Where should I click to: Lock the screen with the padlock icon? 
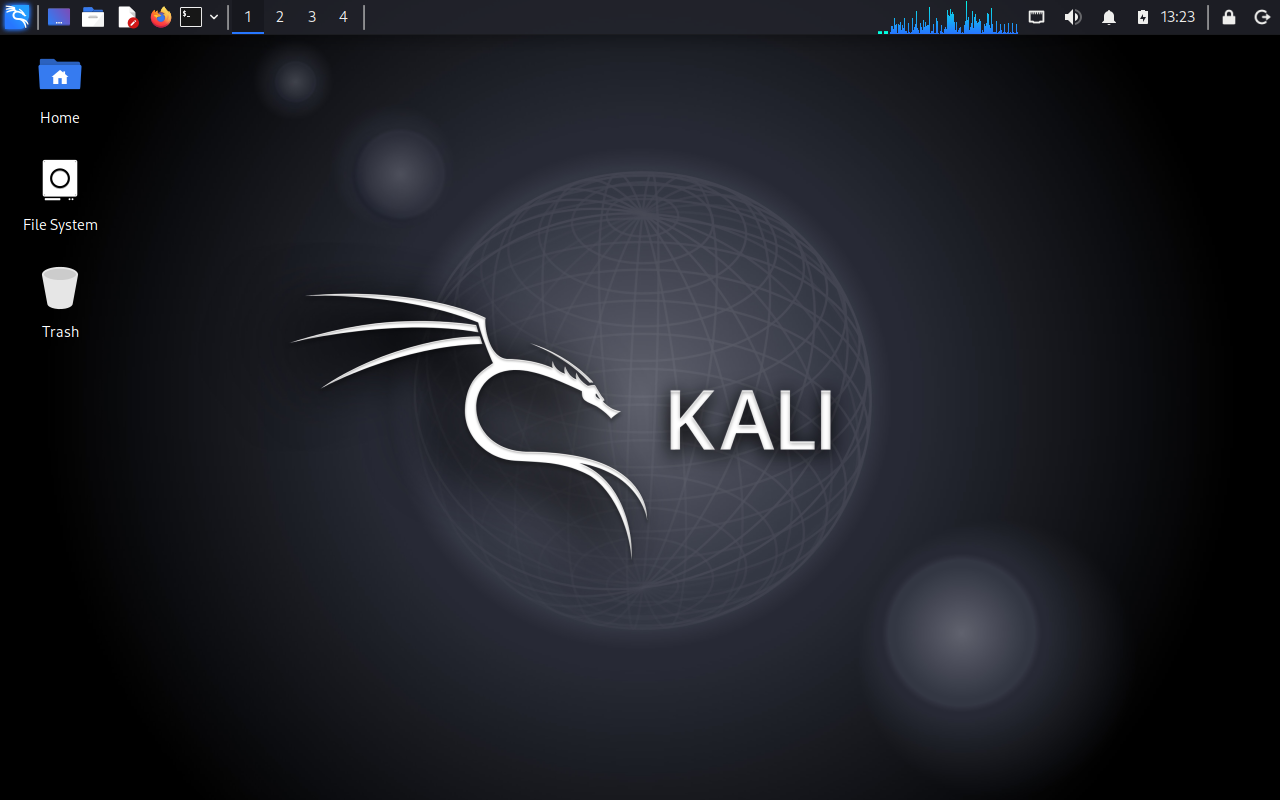click(1229, 17)
